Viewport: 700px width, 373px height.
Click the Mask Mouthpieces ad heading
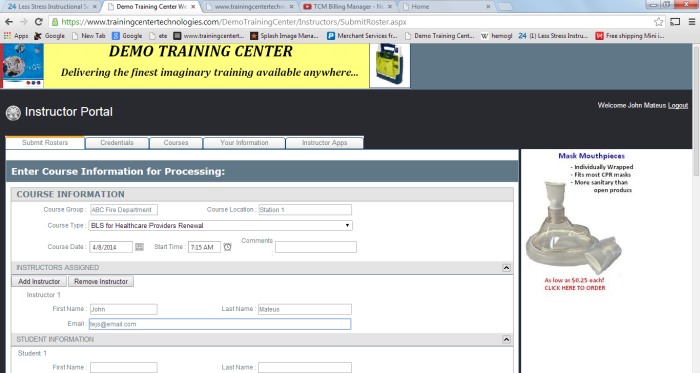[x=592, y=156]
